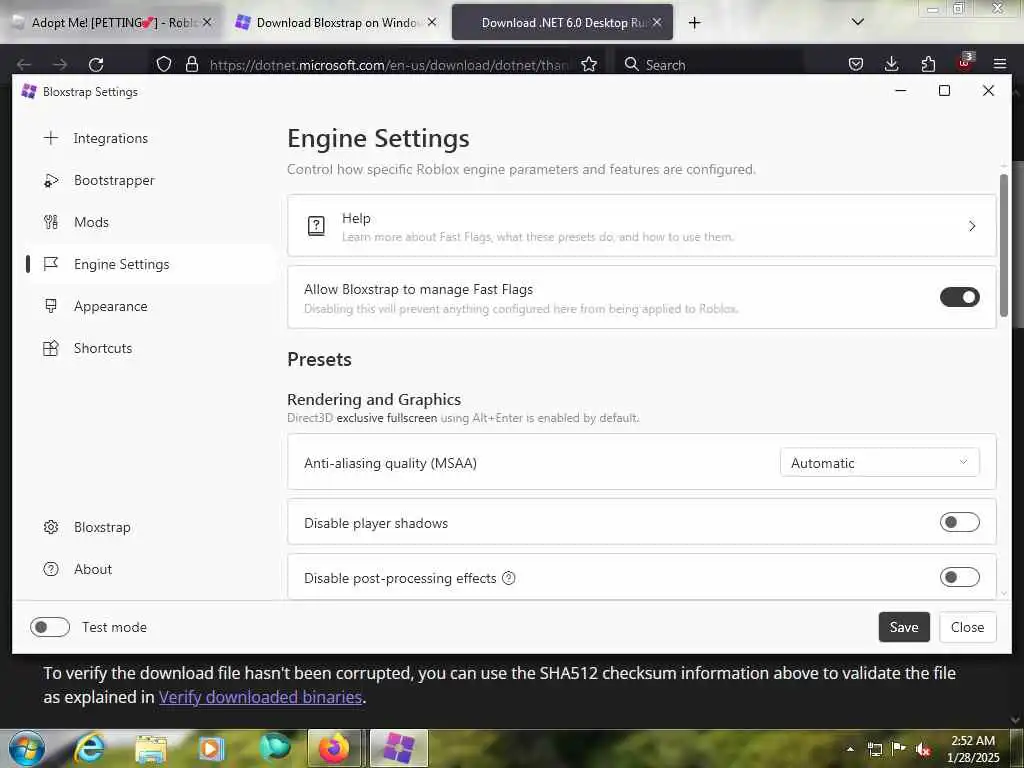Click the uBlock extension badge icon
Screen dimensions: 1024x768
[x=965, y=63]
